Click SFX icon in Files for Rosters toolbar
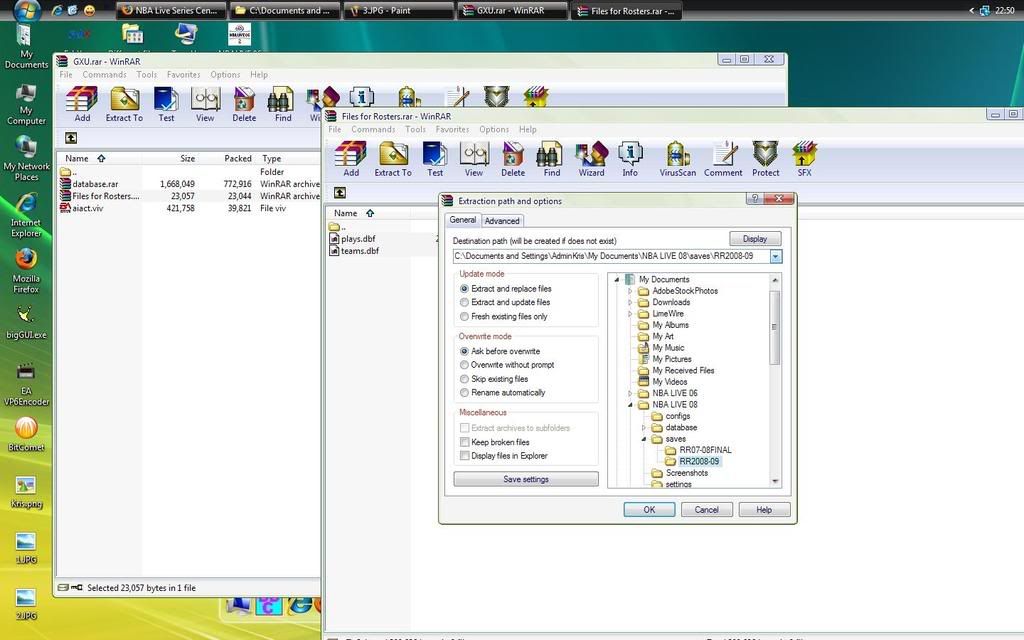 (805, 159)
